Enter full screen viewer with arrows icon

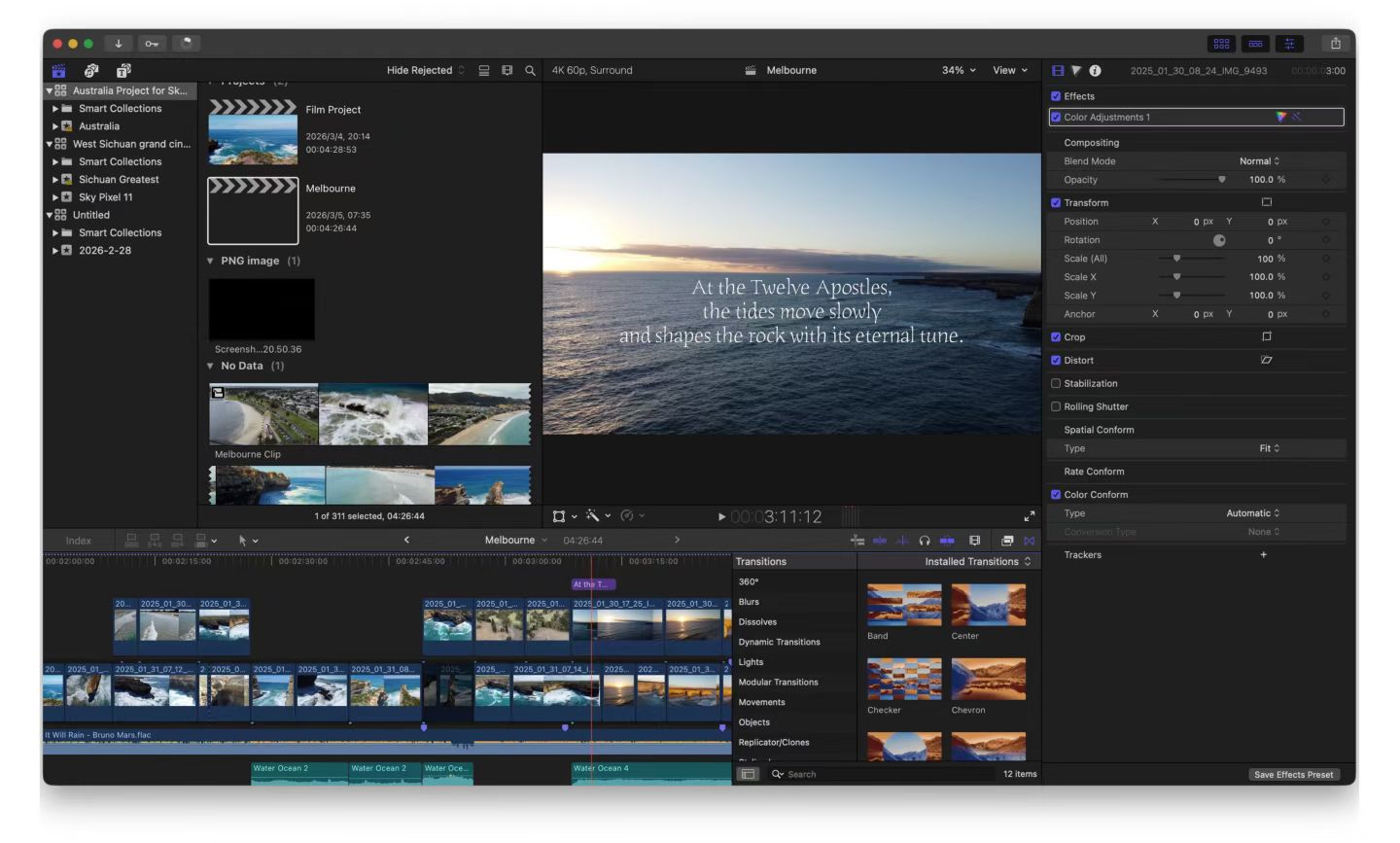1030,516
